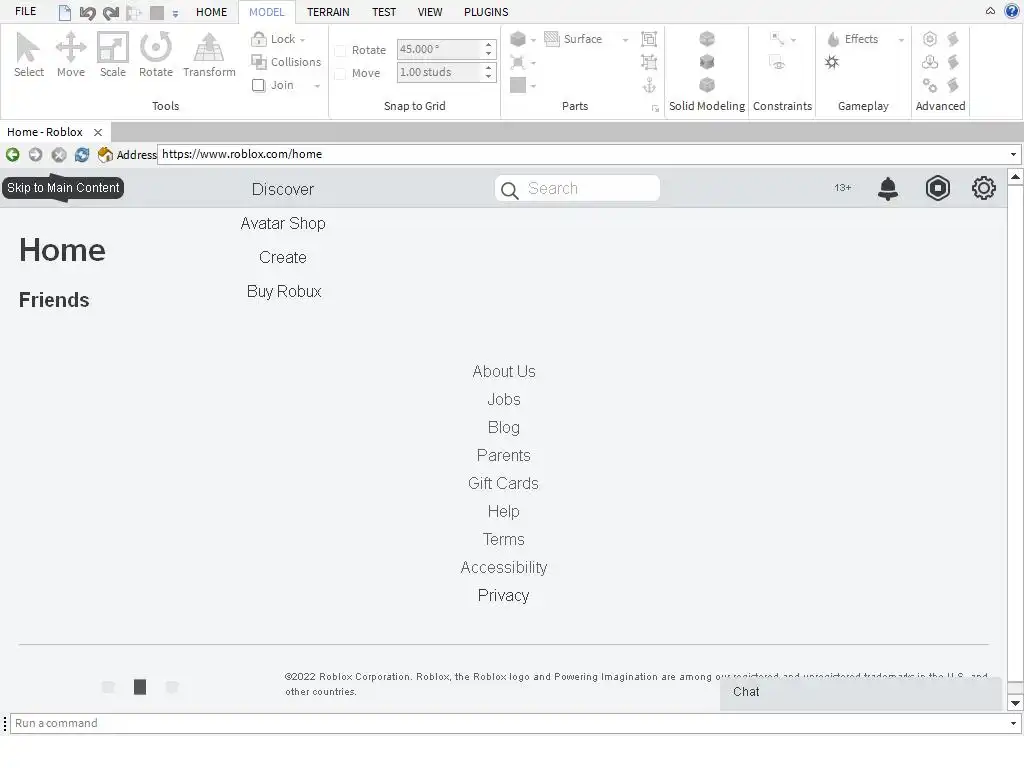Click the Surface tool icon
The width and height of the screenshot is (1024, 768).
pos(552,39)
